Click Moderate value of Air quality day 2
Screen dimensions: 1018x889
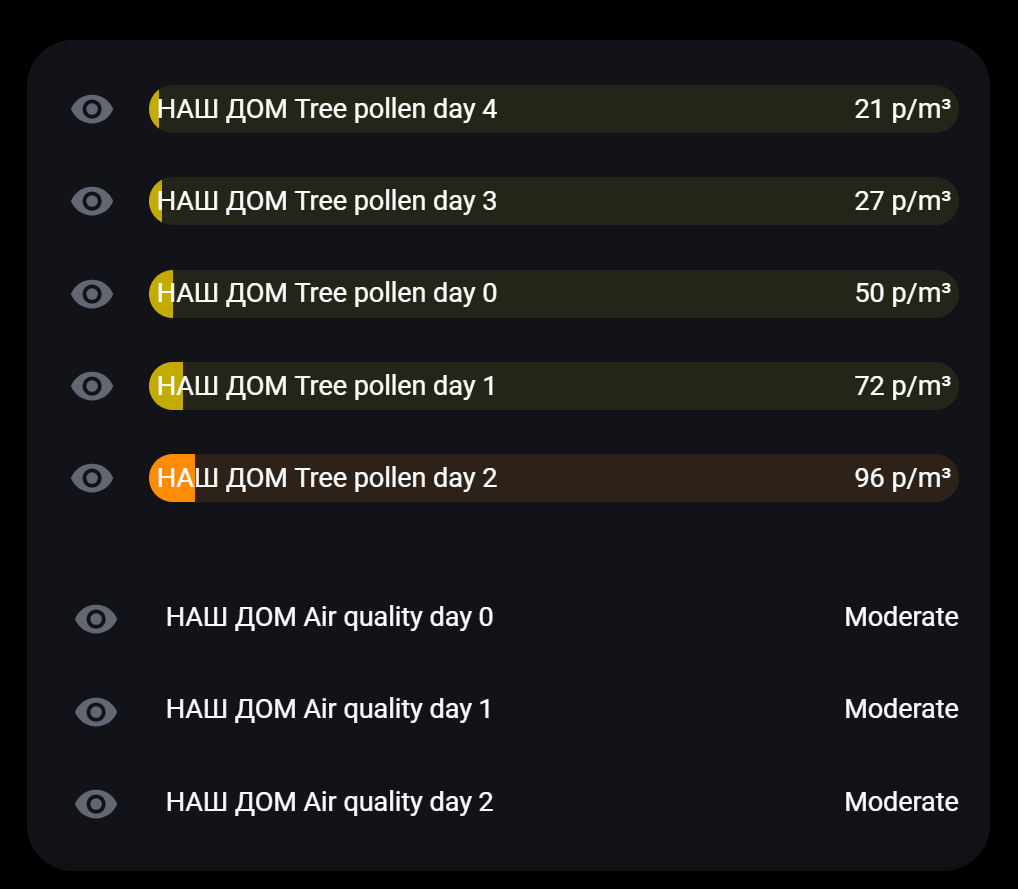pos(901,802)
